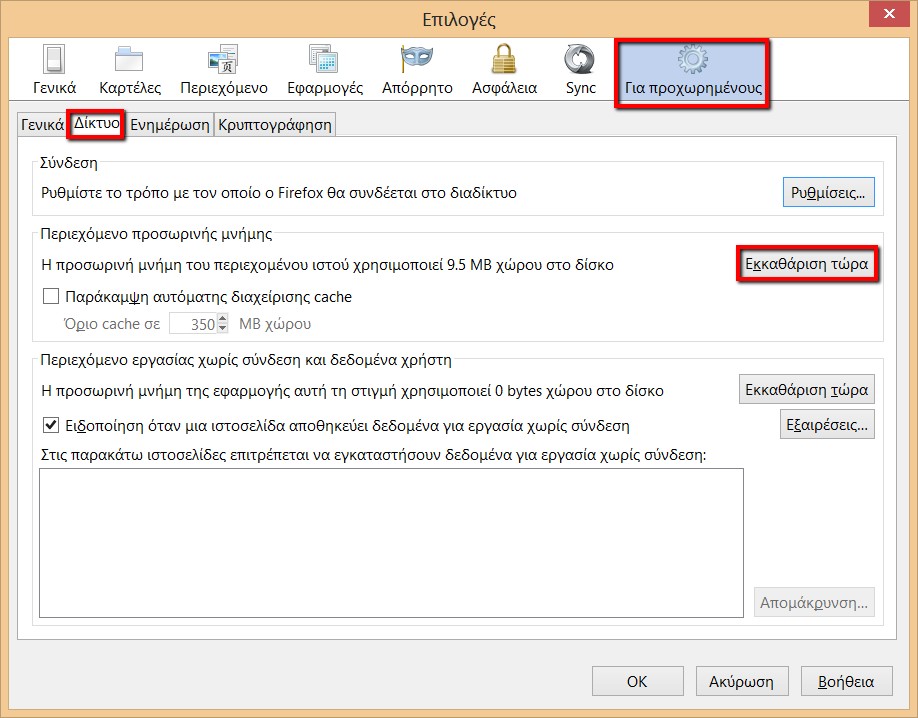Click the 'Στις παρακάτω ιστοσελίδες' list caption

(x=374, y=454)
